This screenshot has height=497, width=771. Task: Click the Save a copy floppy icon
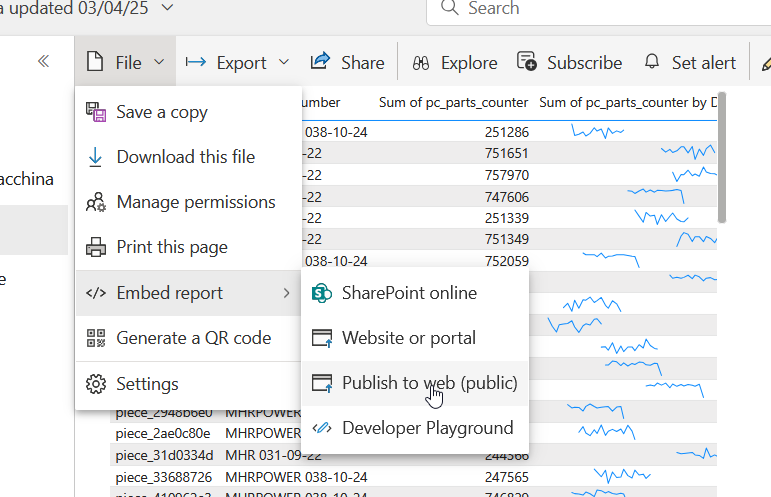pos(96,112)
